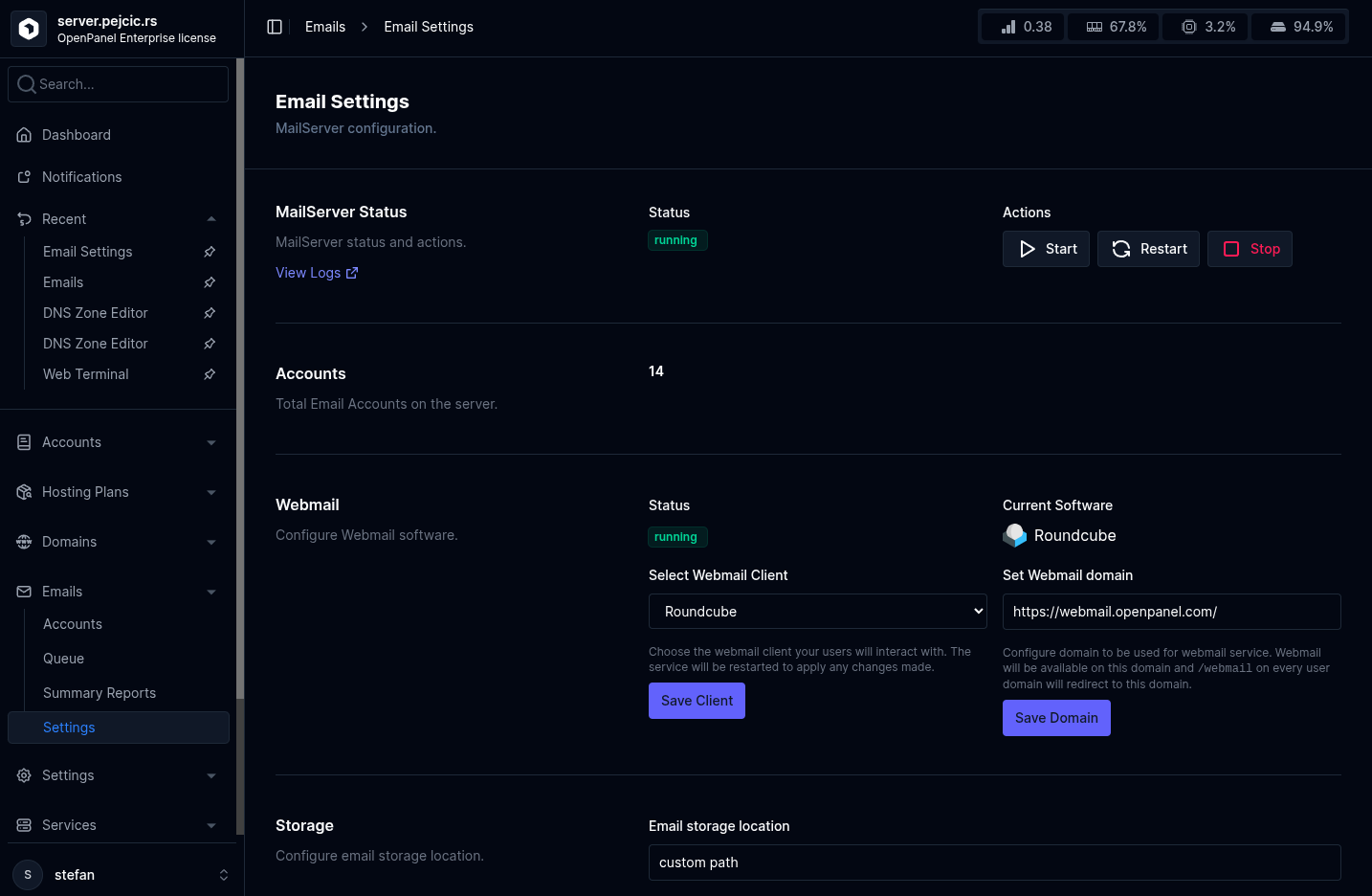Viewport: 1372px width, 896px height.
Task: Pin the Web Terminal recent item
Action: tap(210, 374)
